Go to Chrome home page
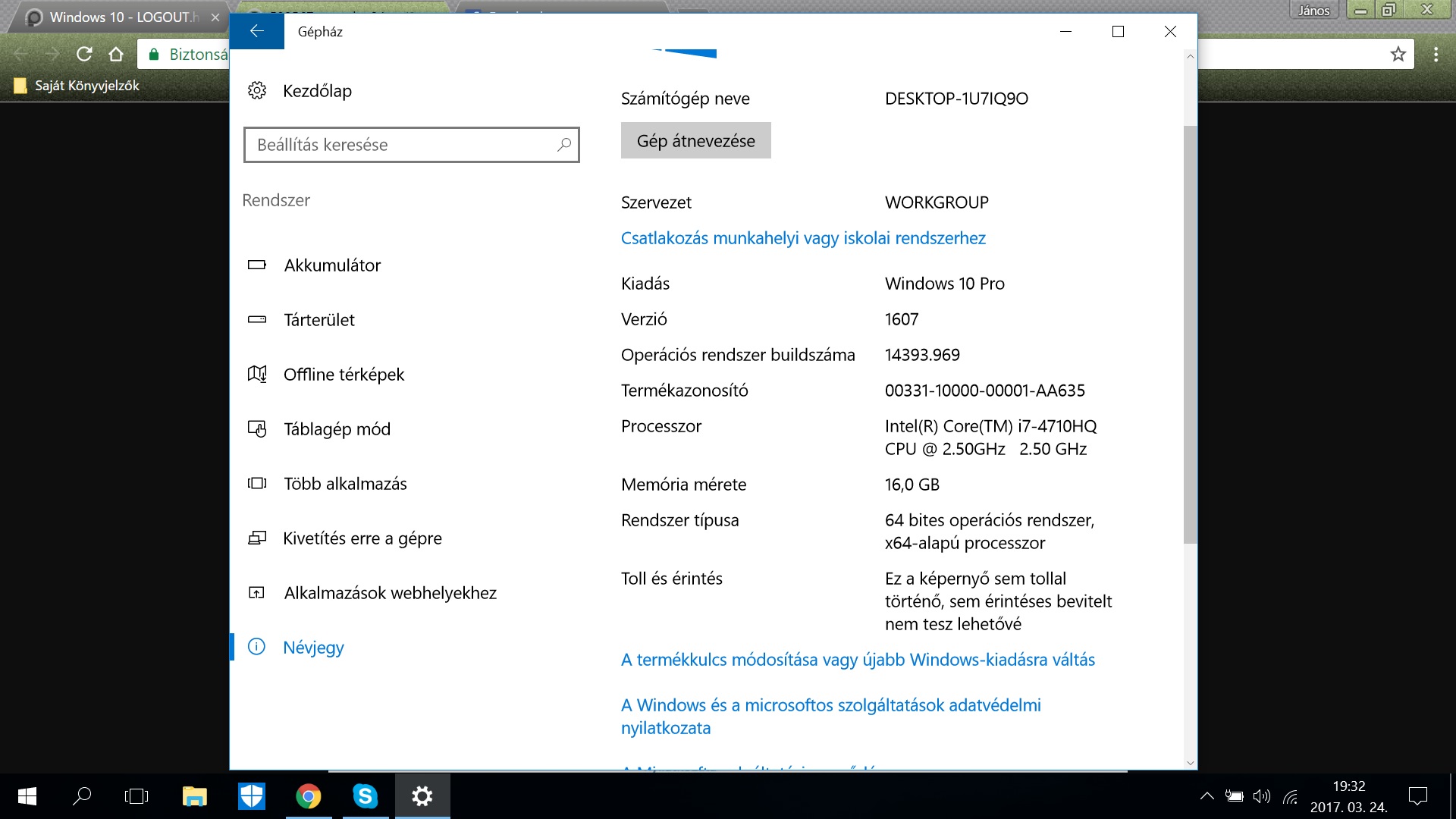Screen dimensions: 1456x819 coord(116,54)
